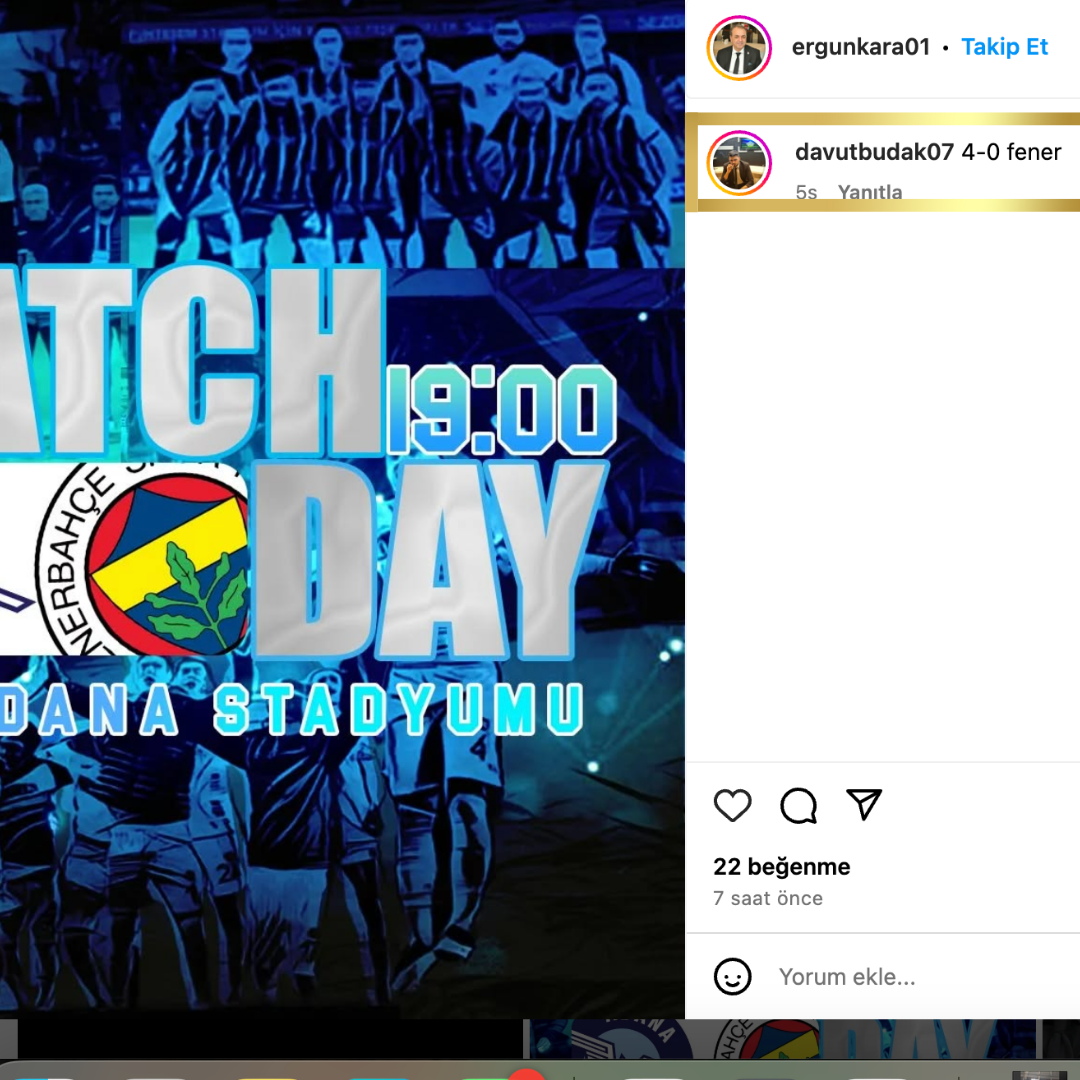Click the 5s comment timestamp
The height and width of the screenshot is (1080, 1080).
806,191
